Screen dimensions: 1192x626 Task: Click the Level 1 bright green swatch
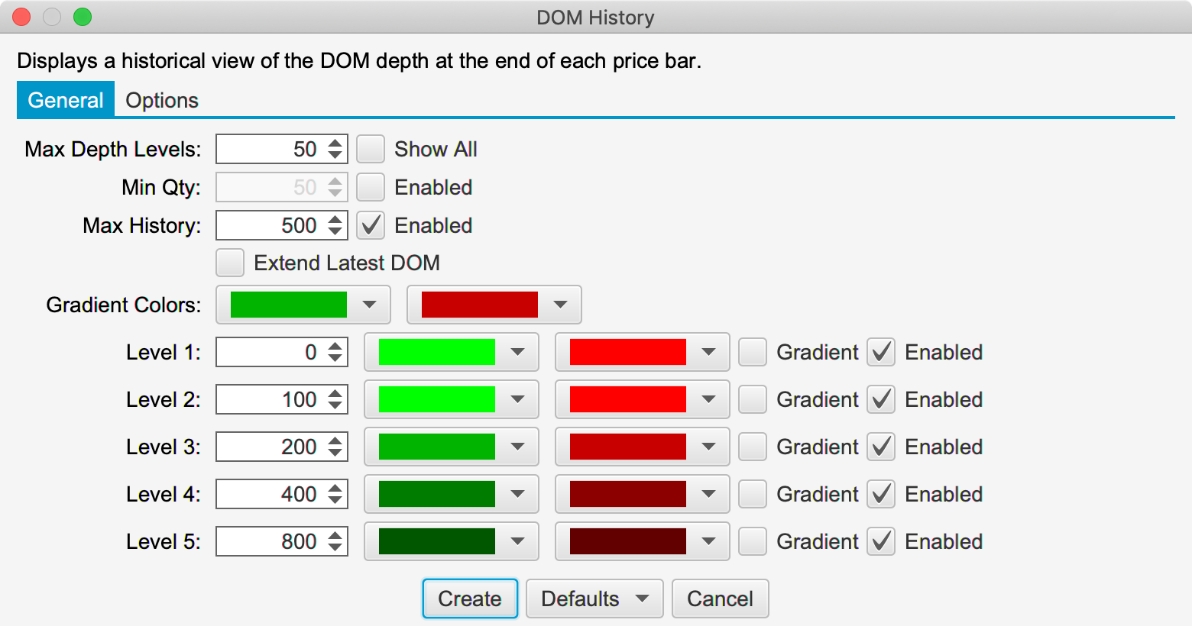pyautogui.click(x=437, y=352)
